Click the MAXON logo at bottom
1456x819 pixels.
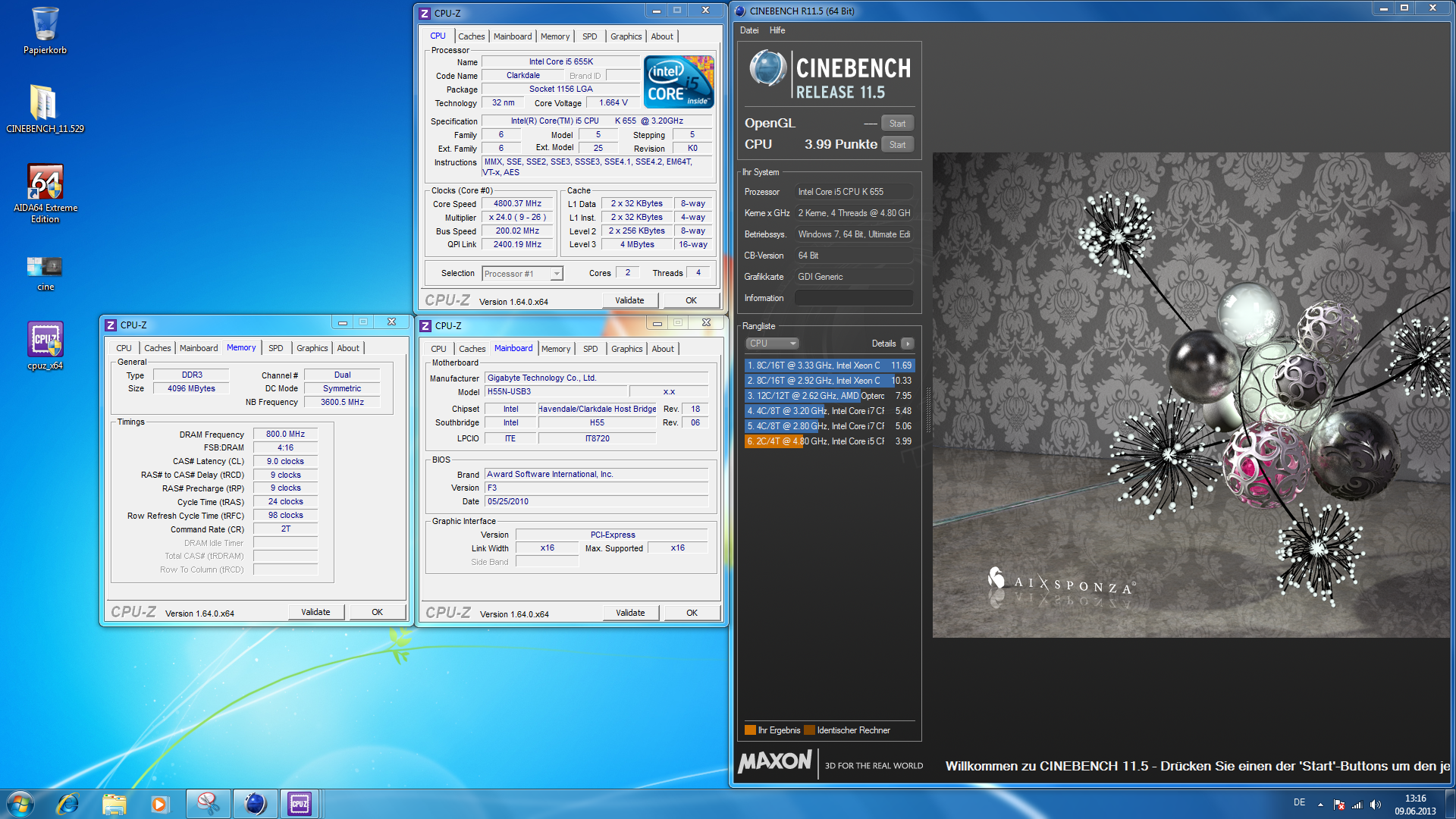774,761
